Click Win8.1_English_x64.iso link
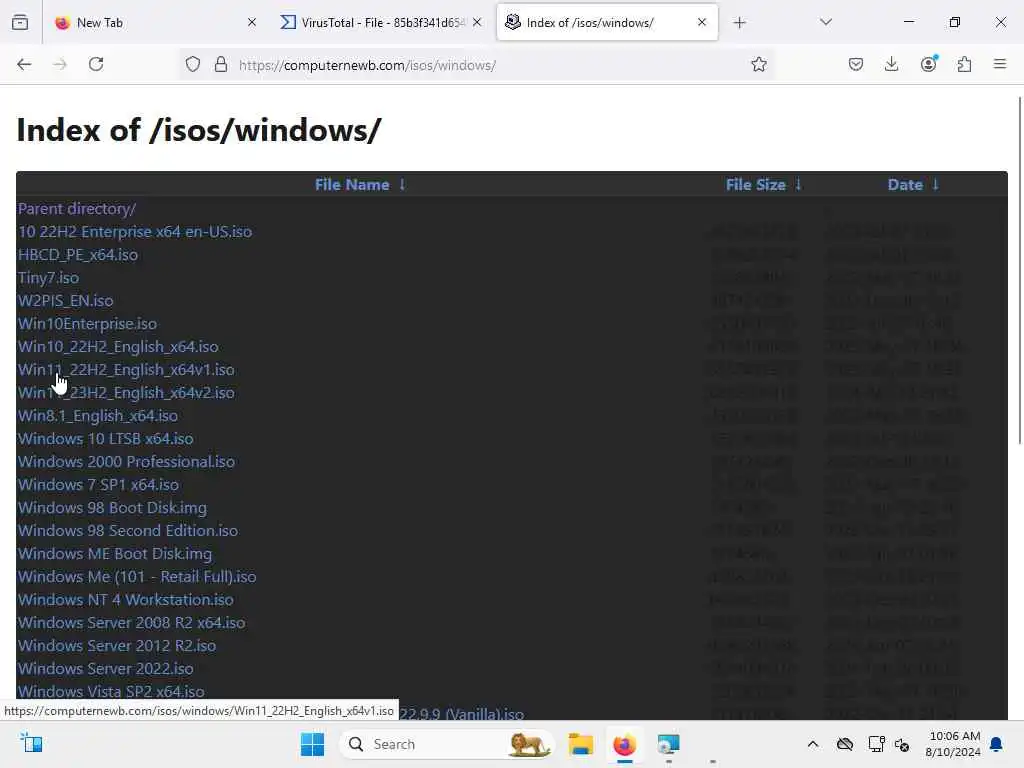This screenshot has height=768, width=1024. click(98, 416)
